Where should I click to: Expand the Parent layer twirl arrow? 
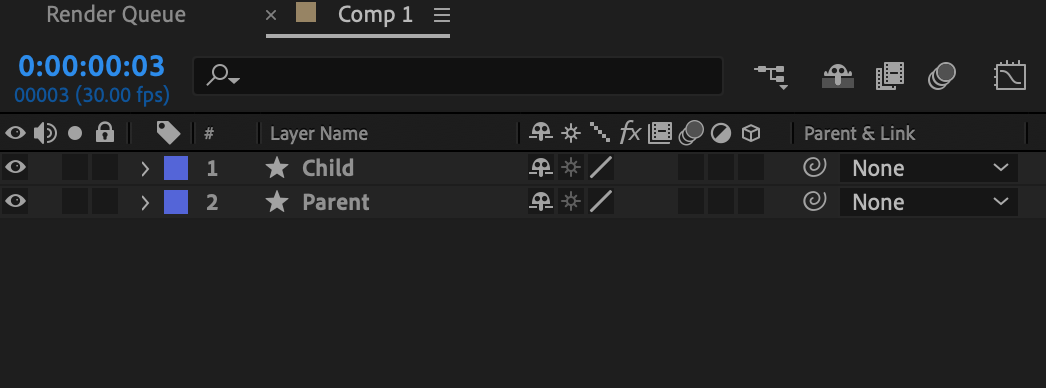coord(145,202)
